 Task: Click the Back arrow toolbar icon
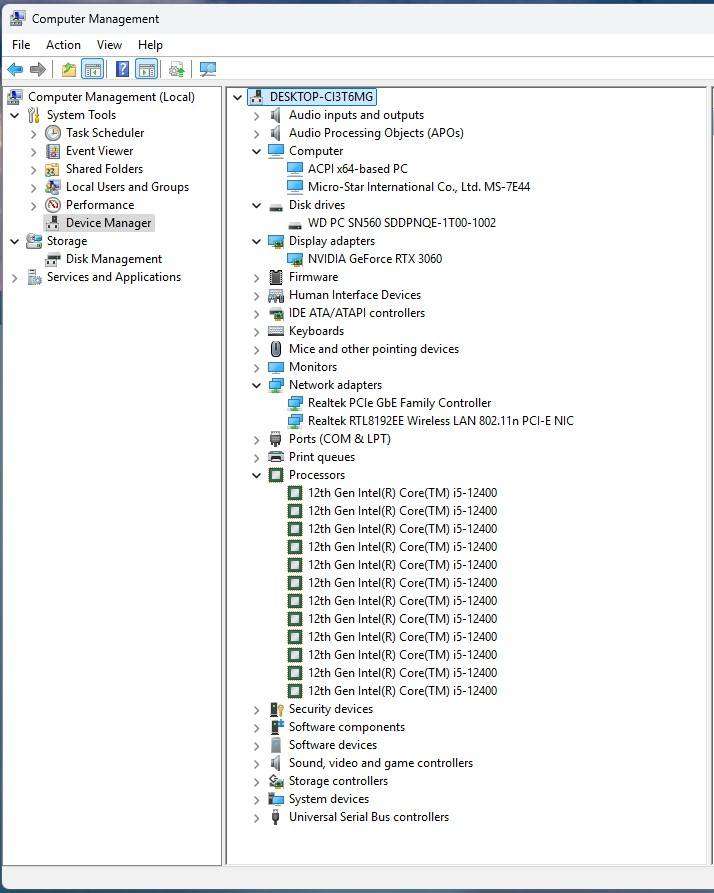click(x=15, y=69)
